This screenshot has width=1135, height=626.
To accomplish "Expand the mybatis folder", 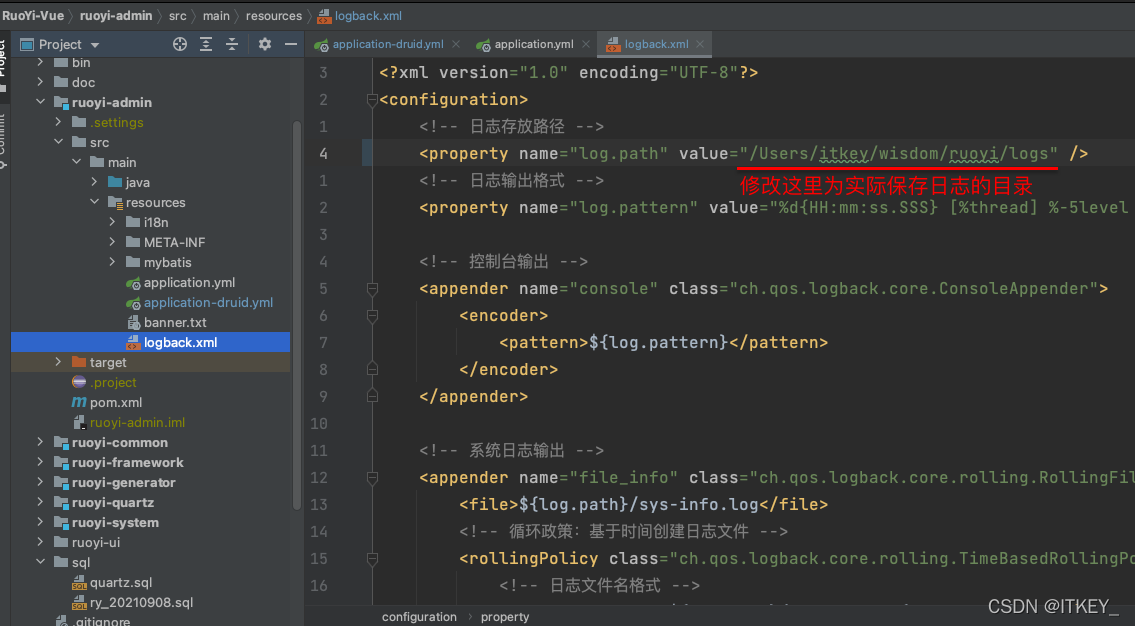I will pos(112,262).
